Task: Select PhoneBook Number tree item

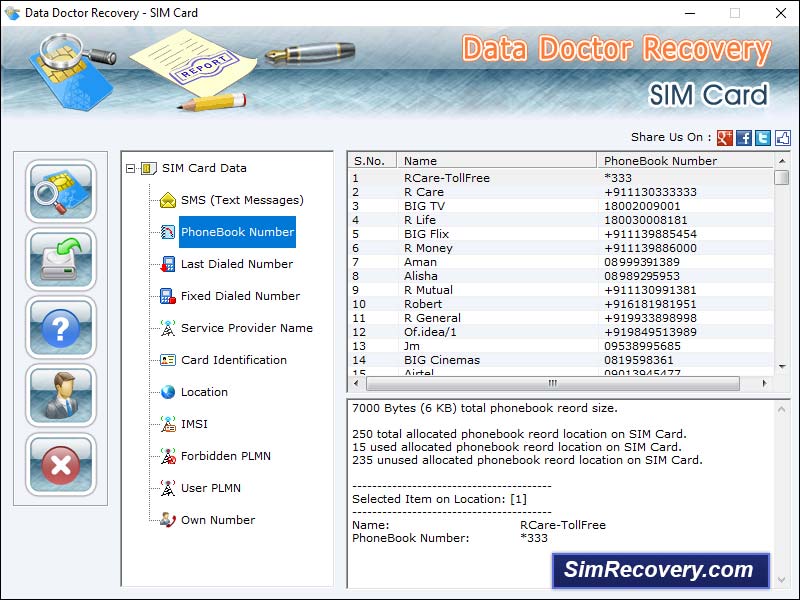Action: (x=237, y=232)
